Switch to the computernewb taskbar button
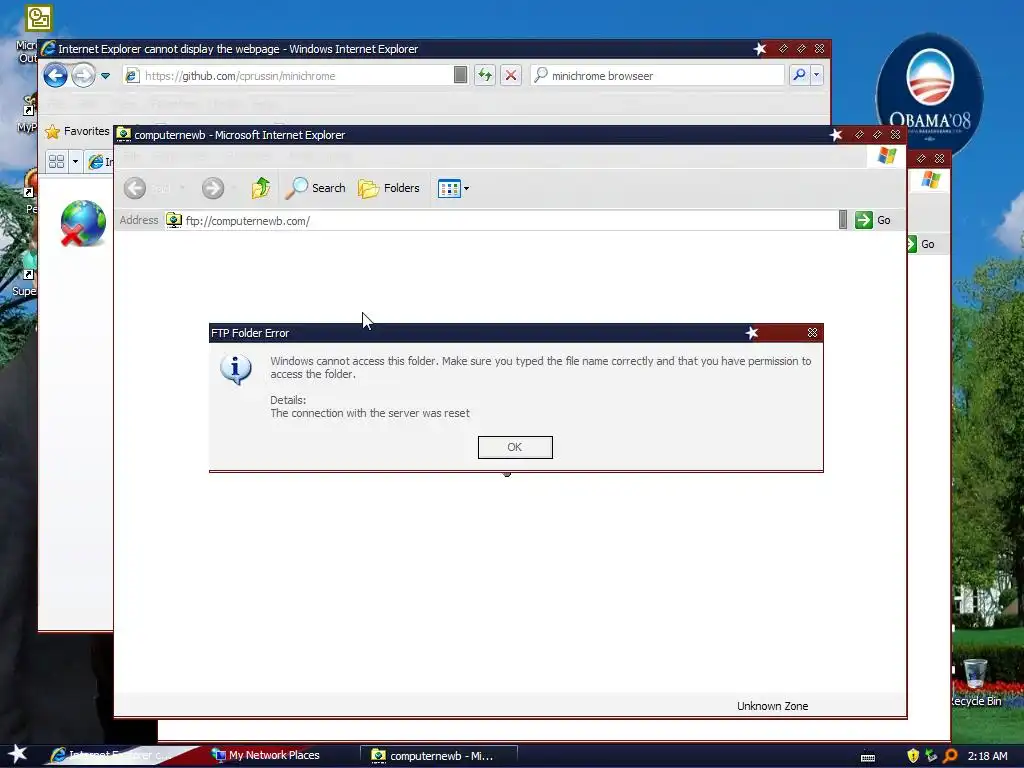This screenshot has width=1024, height=768. pos(439,756)
